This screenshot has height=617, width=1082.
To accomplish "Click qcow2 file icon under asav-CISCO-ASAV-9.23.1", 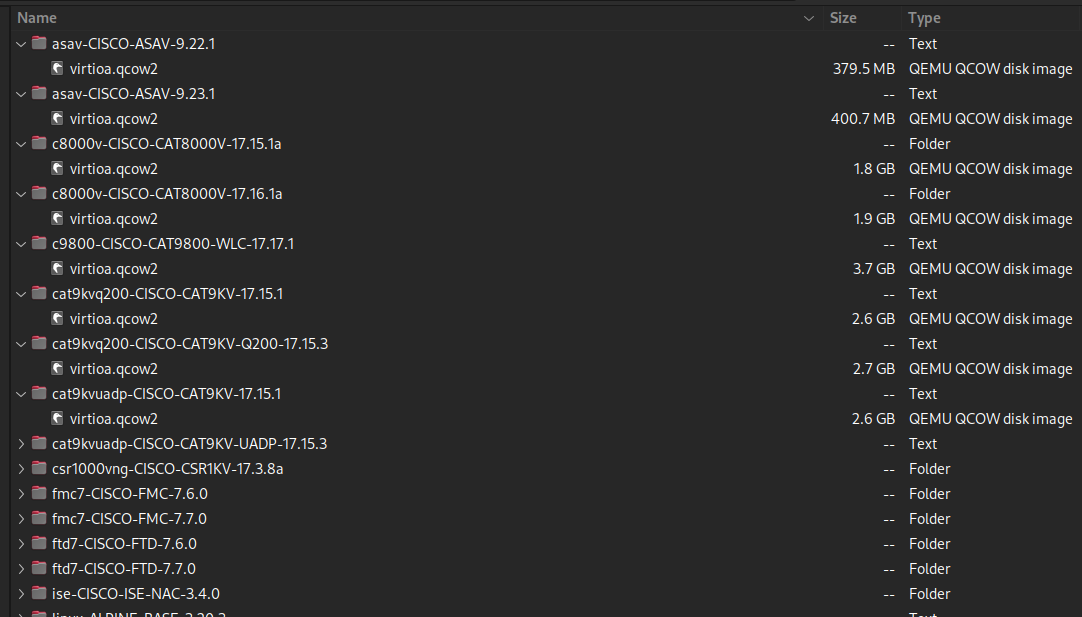I will [x=58, y=119].
